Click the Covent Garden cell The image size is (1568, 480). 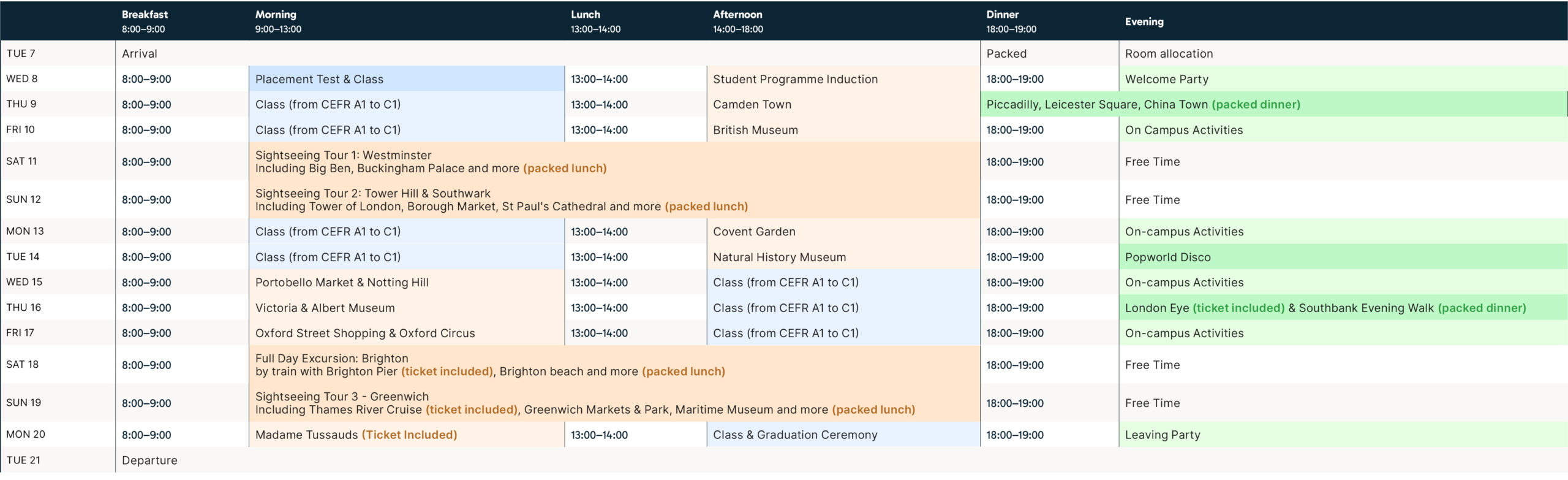(754, 232)
